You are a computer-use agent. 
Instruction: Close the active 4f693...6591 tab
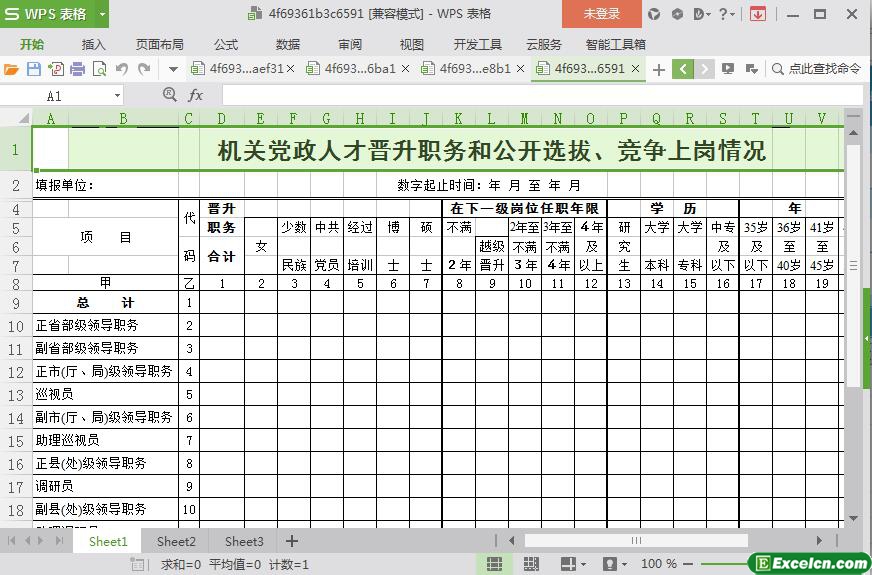(x=636, y=69)
